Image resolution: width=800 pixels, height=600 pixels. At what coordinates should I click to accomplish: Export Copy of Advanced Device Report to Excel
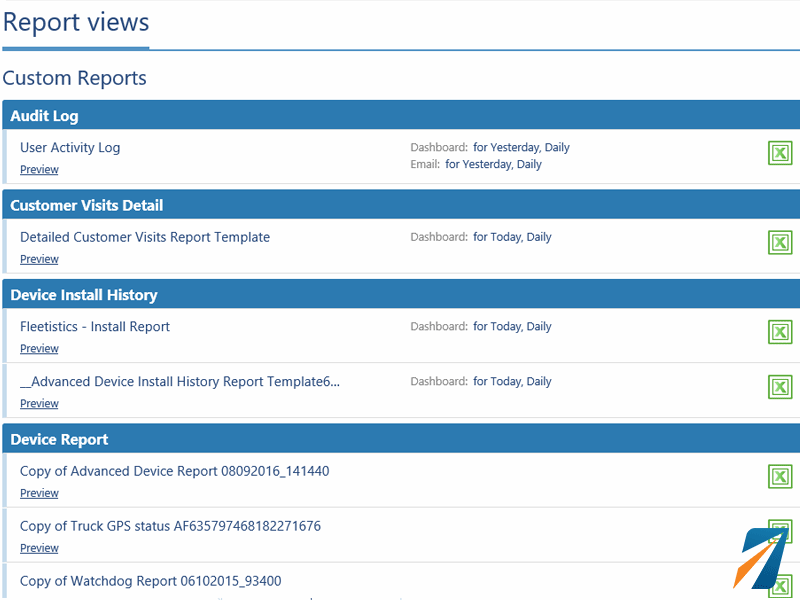click(780, 478)
